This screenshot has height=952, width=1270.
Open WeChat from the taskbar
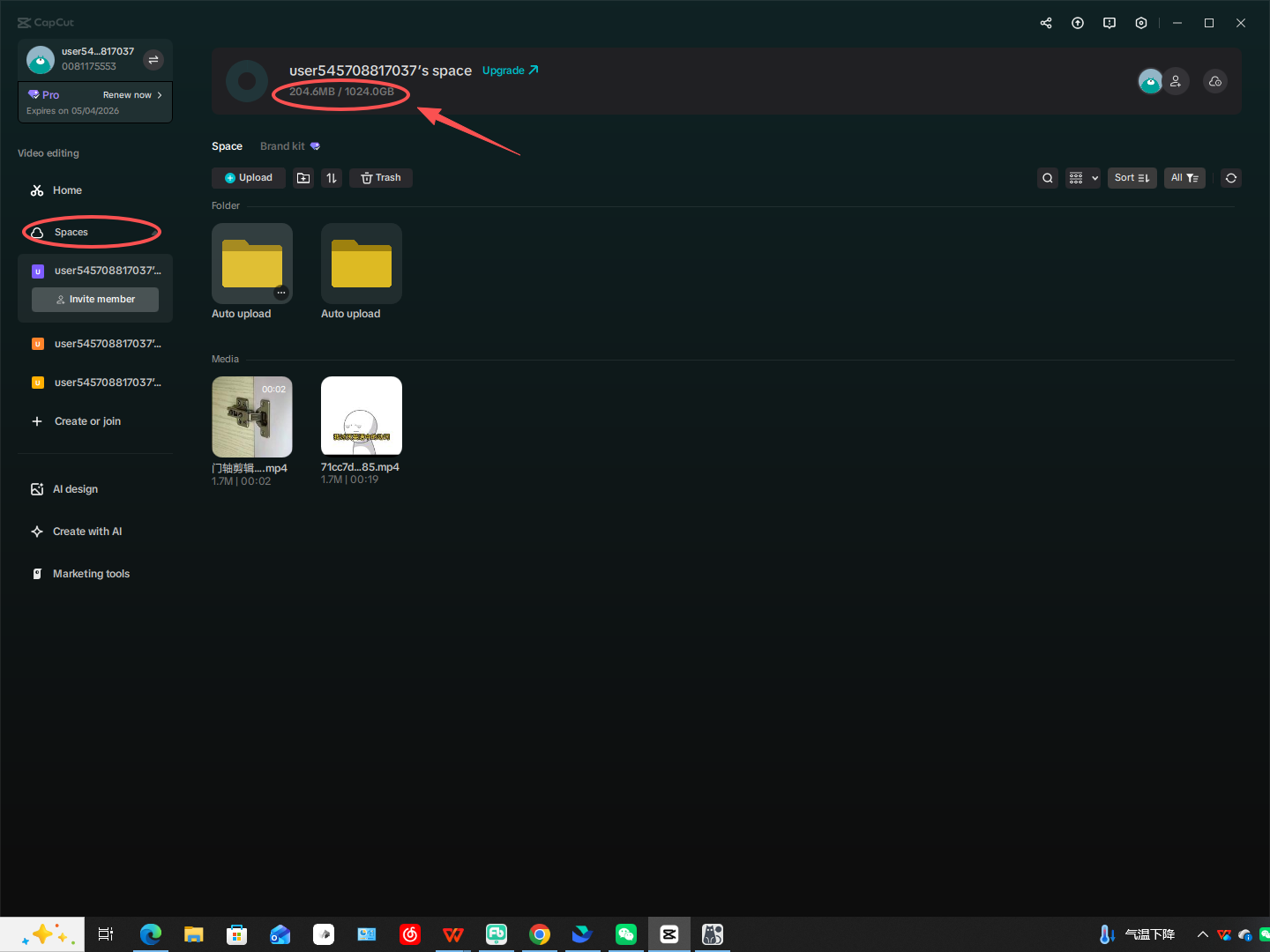tap(626, 934)
